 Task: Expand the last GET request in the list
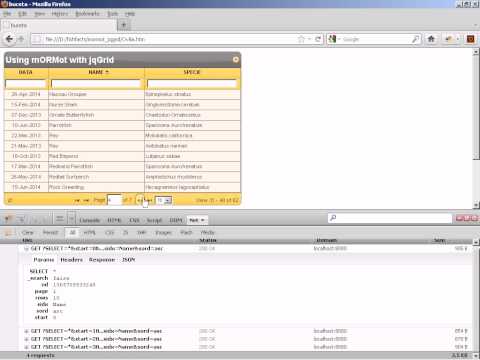(x=26, y=347)
